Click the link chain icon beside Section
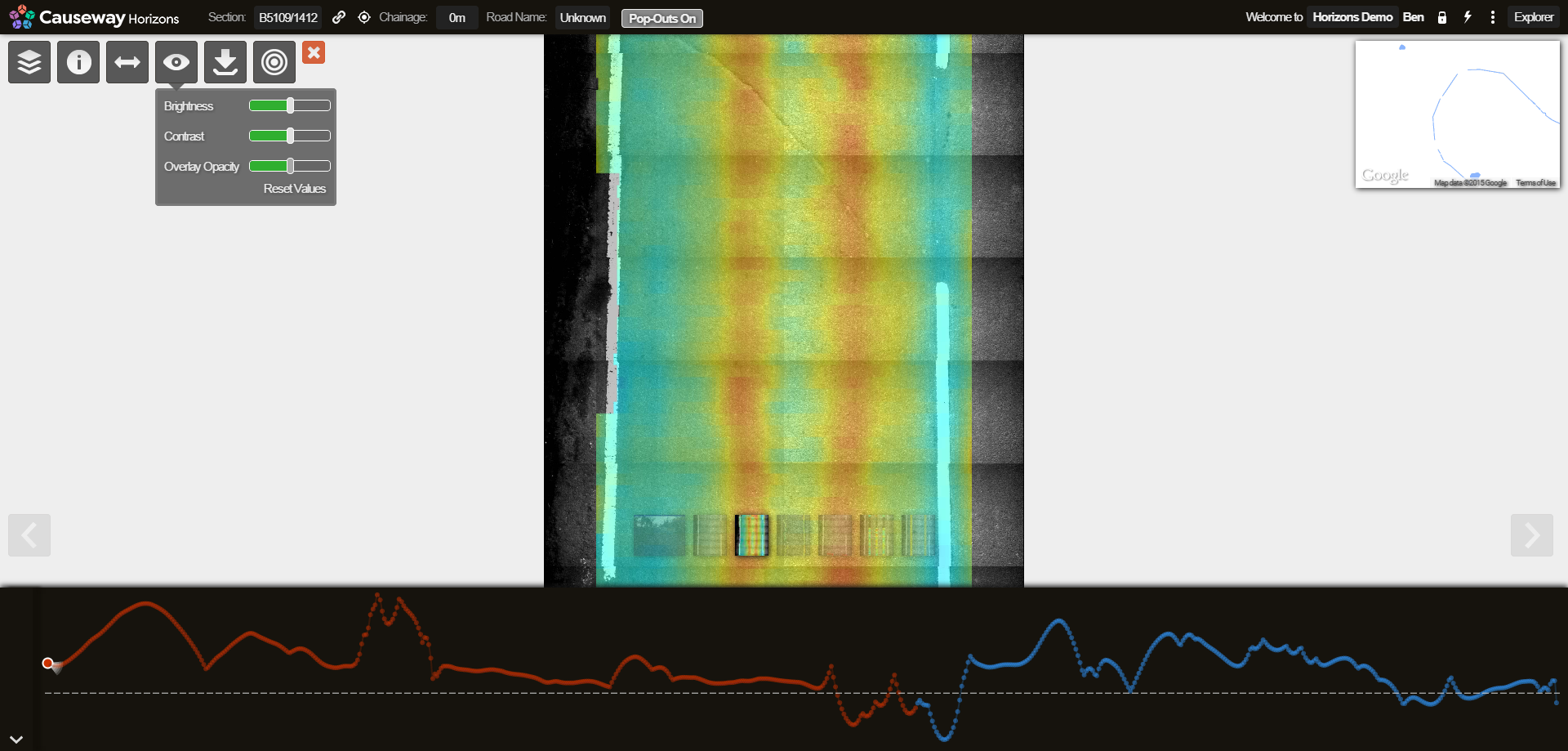Image resolution: width=1568 pixels, height=751 pixels. coord(339,17)
